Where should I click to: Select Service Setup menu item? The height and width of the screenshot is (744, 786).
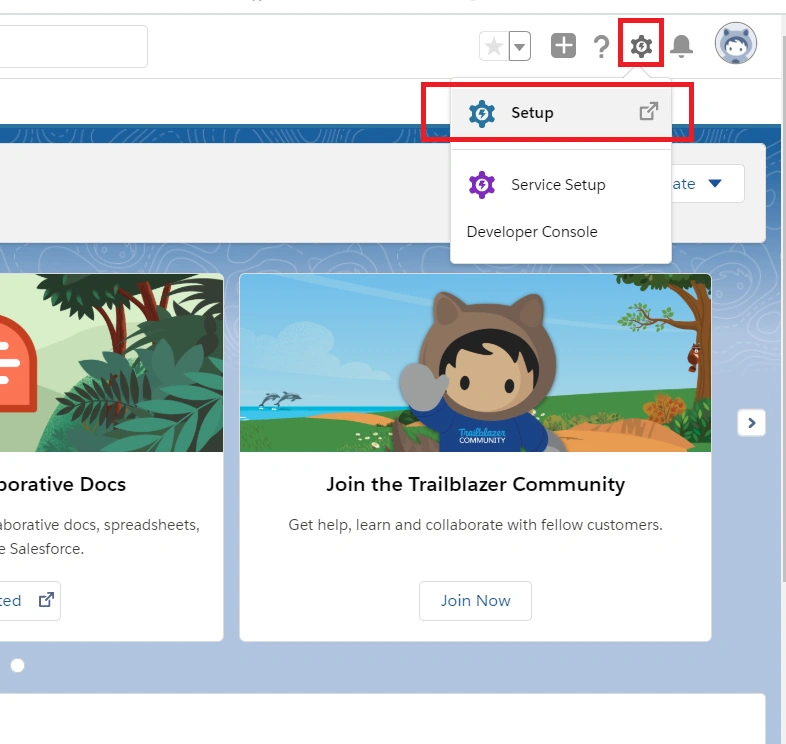click(x=561, y=184)
